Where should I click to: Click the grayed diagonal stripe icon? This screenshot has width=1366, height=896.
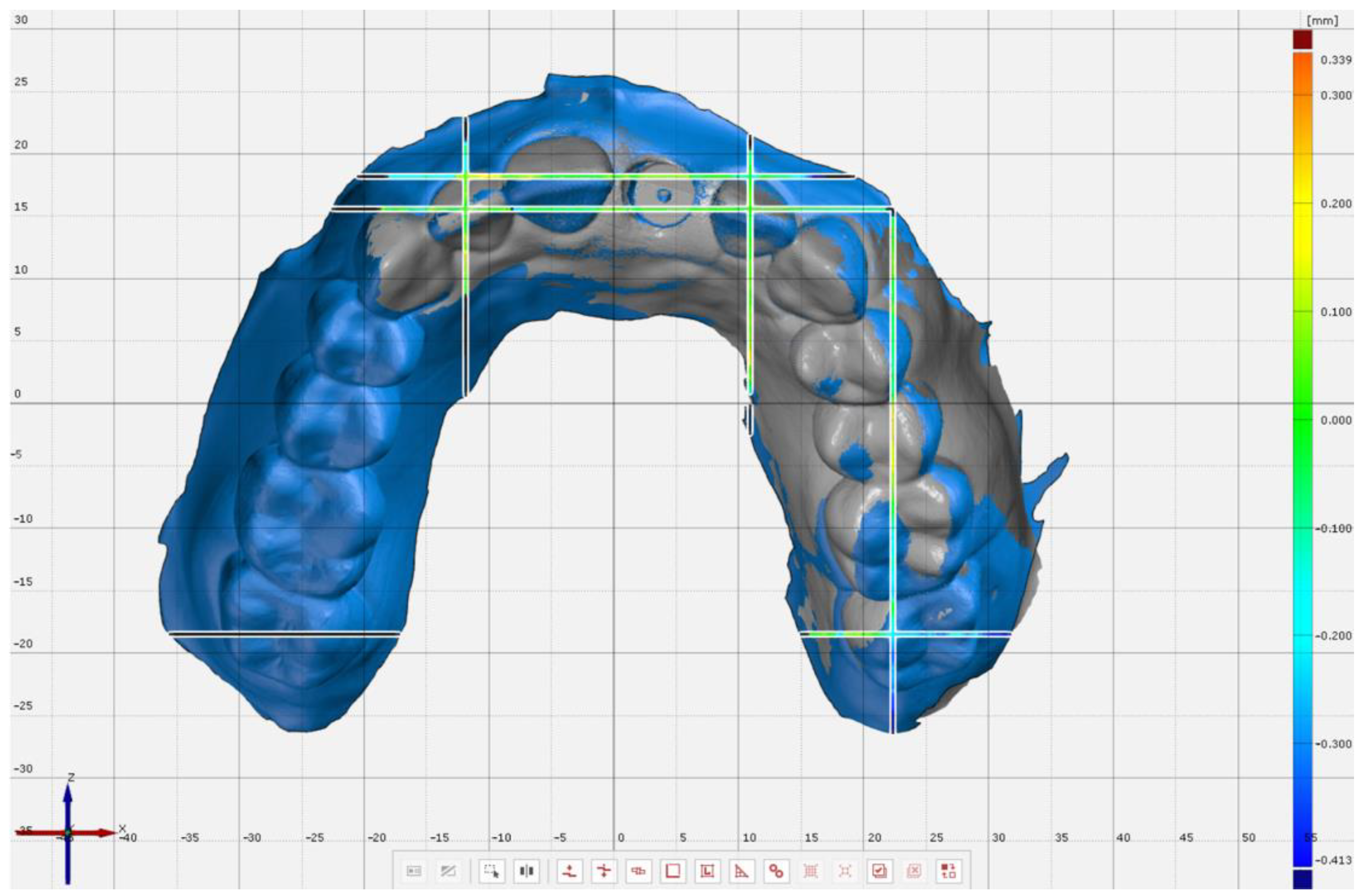tap(448, 871)
